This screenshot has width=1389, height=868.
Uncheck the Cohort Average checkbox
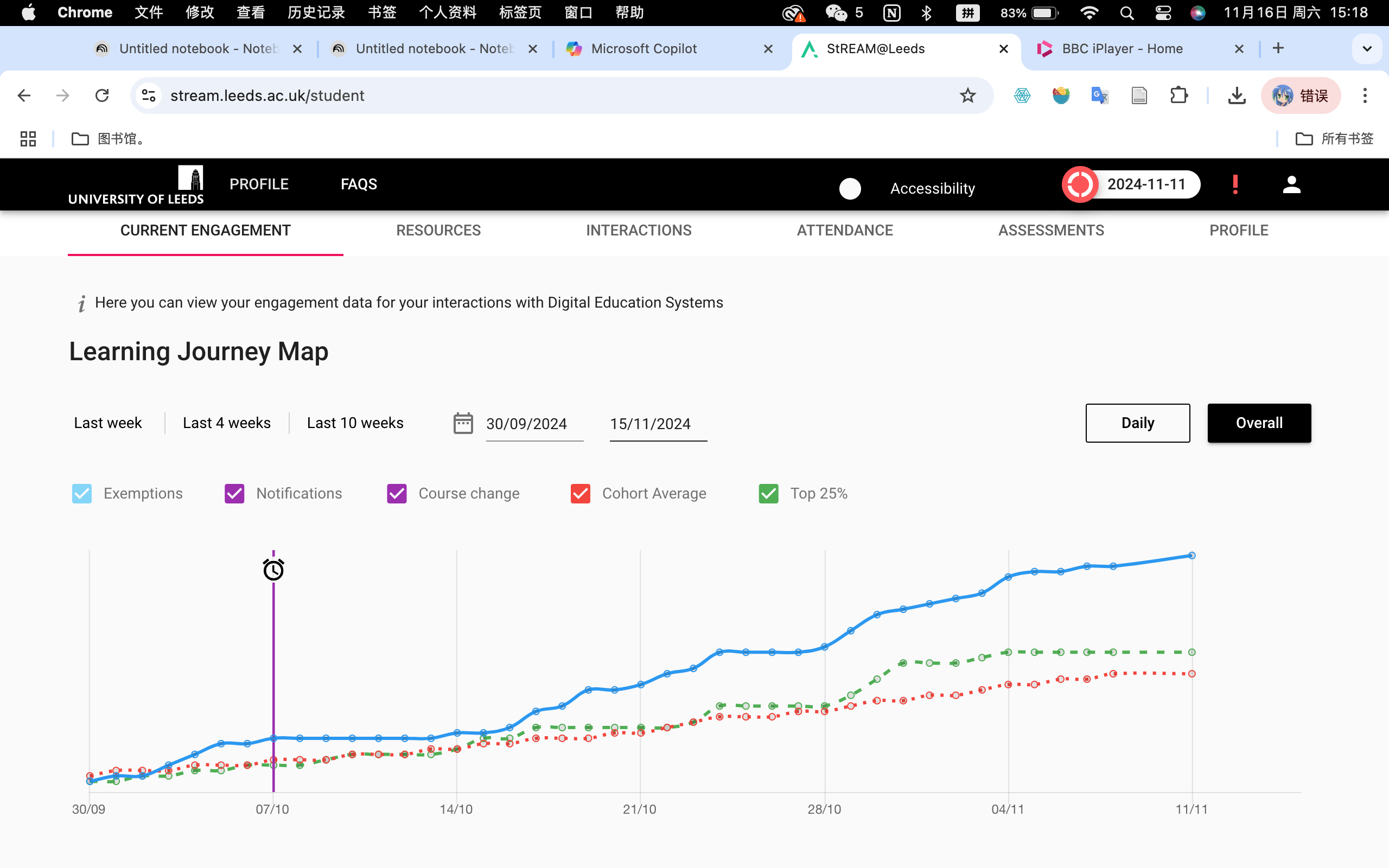pyautogui.click(x=580, y=493)
